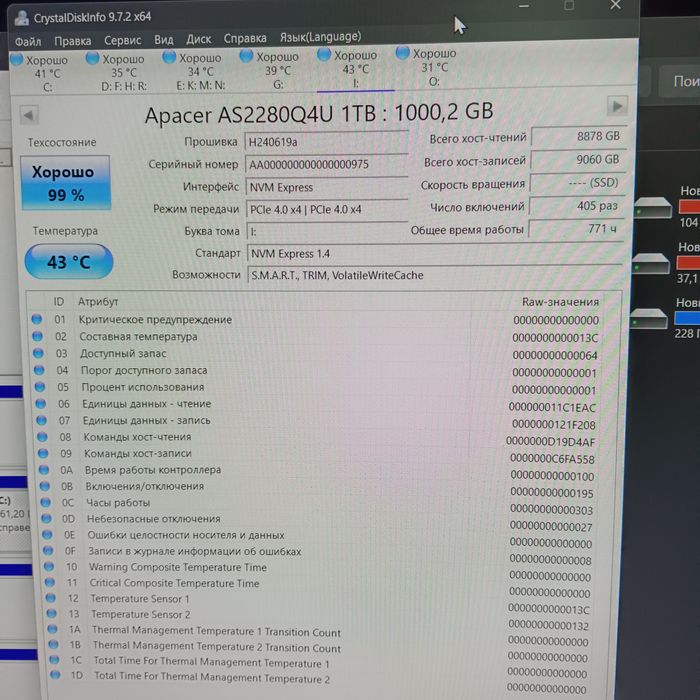Click status icon for Составная температура
This screenshot has width=700, height=700.
[x=38, y=336]
